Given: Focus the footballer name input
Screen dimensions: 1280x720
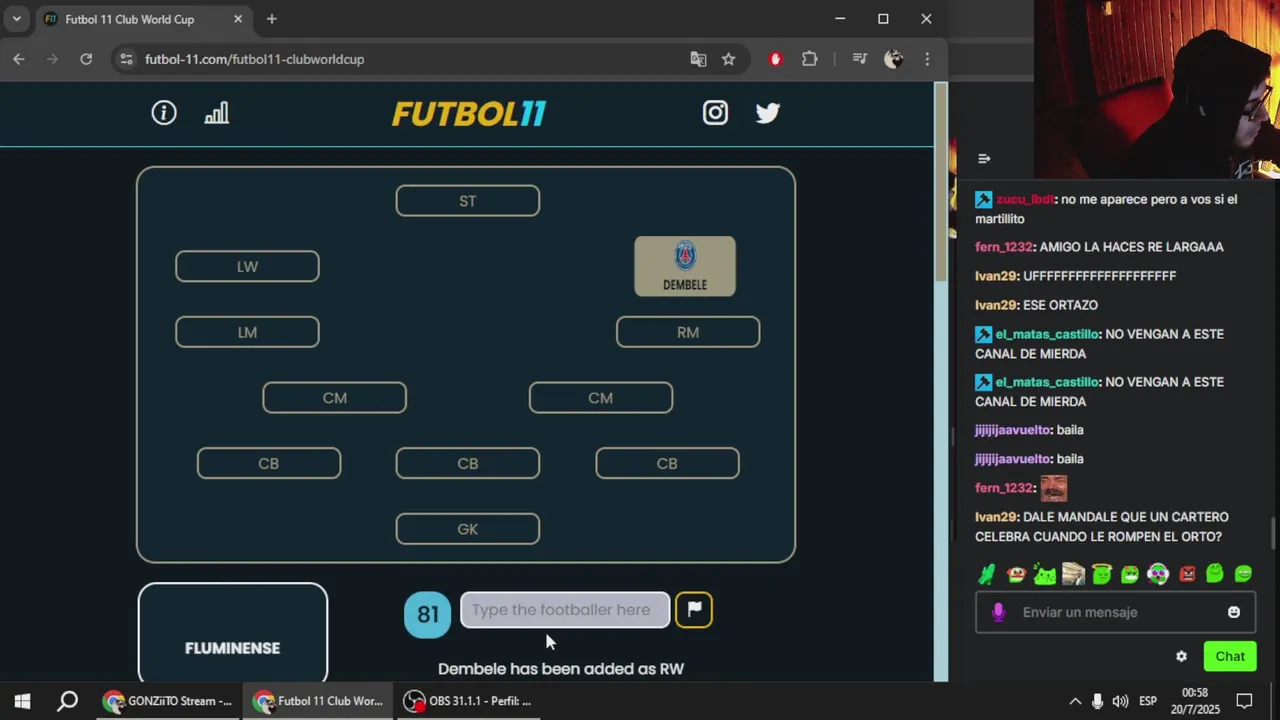Looking at the screenshot, I should click(565, 610).
